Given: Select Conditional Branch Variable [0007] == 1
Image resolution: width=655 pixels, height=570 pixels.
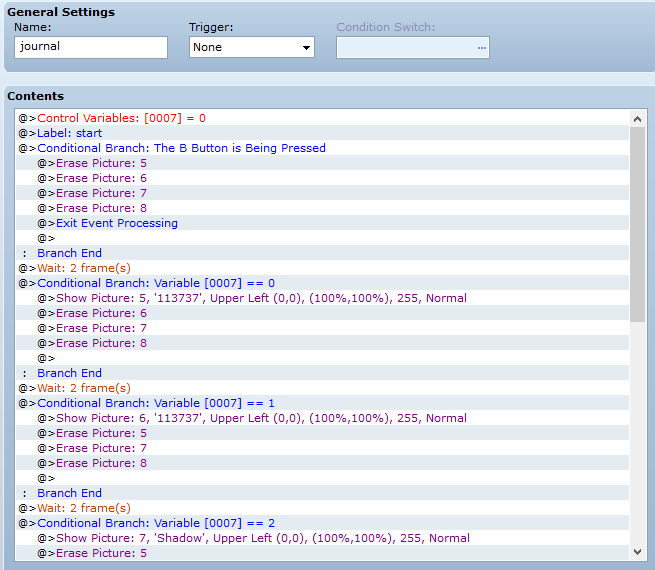Looking at the screenshot, I should (322, 403).
